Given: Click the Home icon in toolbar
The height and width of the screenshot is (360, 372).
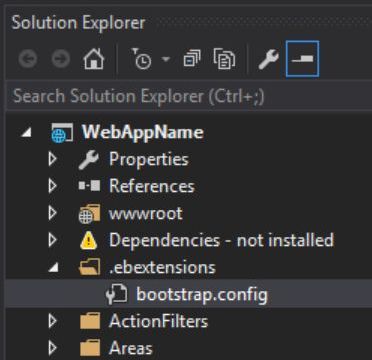Looking at the screenshot, I should (94, 59).
